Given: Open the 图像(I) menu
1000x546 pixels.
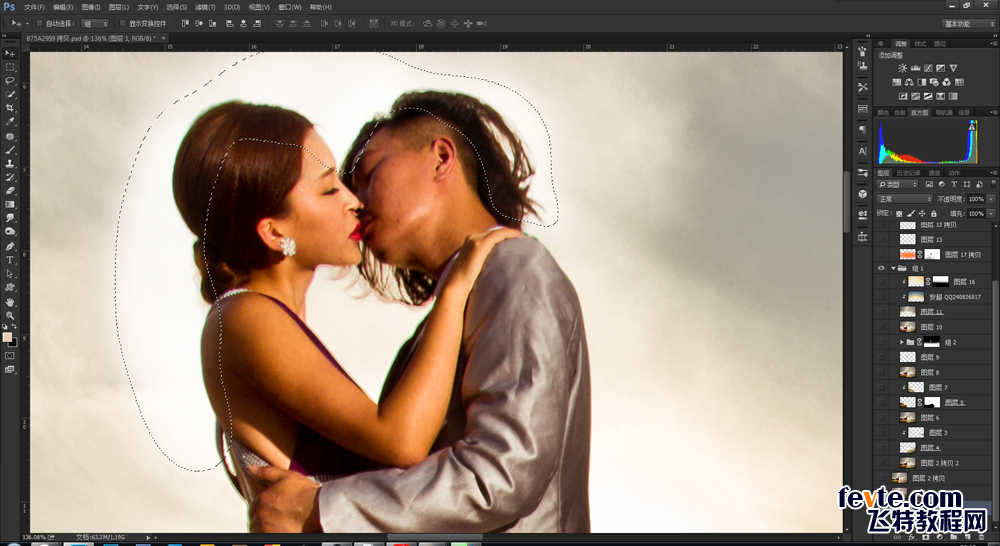Looking at the screenshot, I should coord(91,7).
